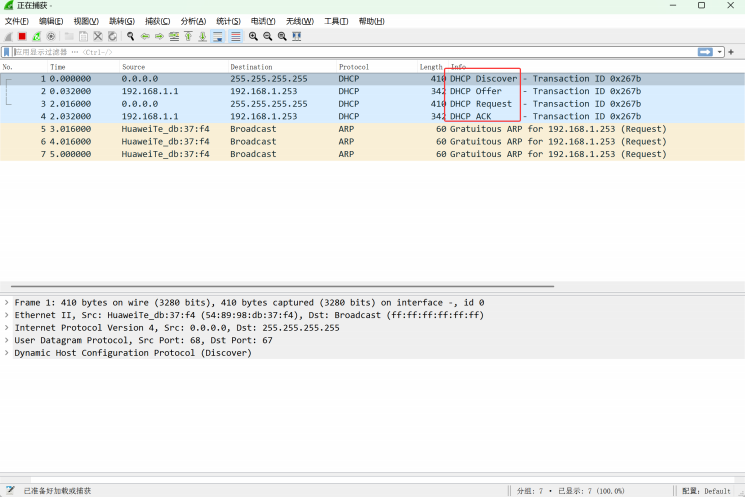Open find packet magnifier tool
Screen dimensions: 745x497
[130, 37]
